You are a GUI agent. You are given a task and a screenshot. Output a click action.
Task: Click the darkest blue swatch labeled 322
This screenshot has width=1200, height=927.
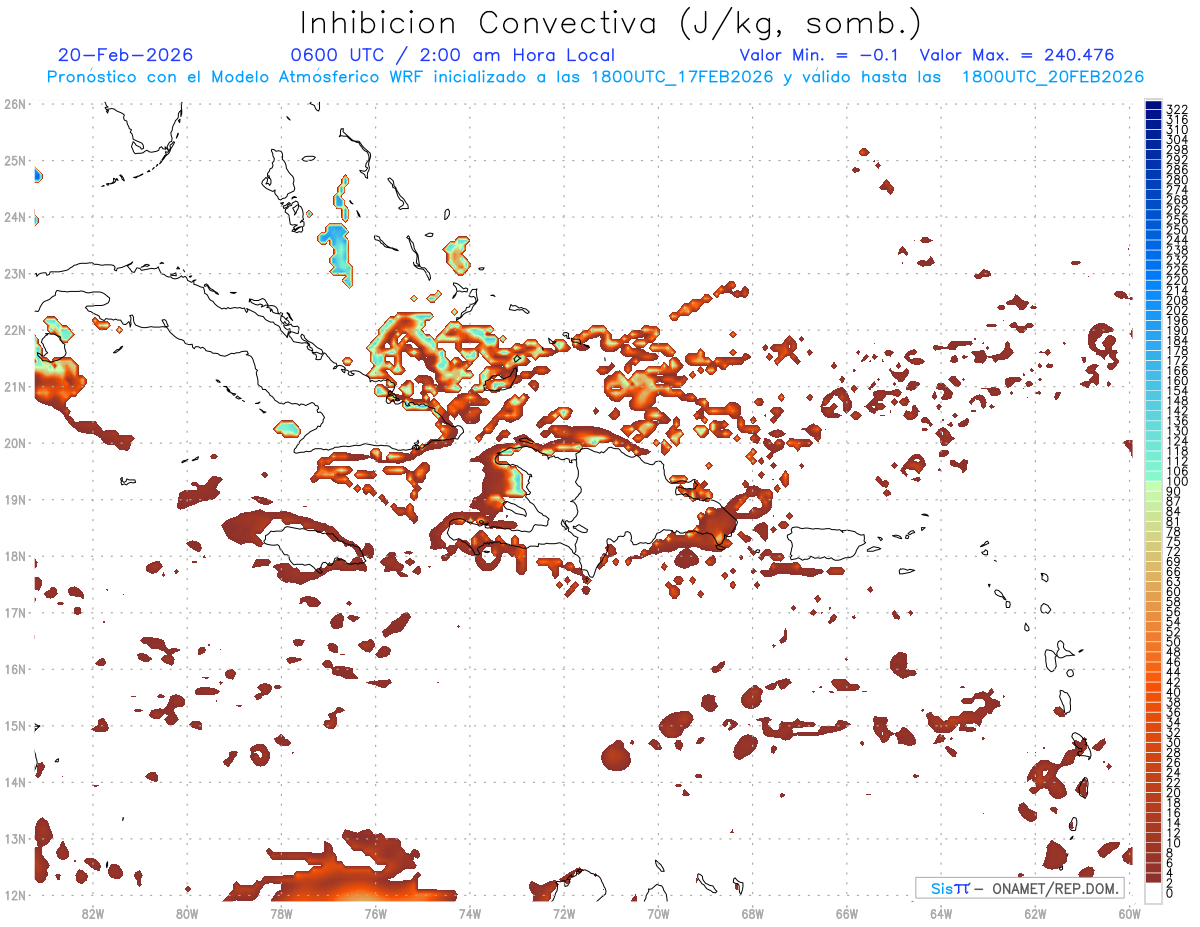[1153, 106]
